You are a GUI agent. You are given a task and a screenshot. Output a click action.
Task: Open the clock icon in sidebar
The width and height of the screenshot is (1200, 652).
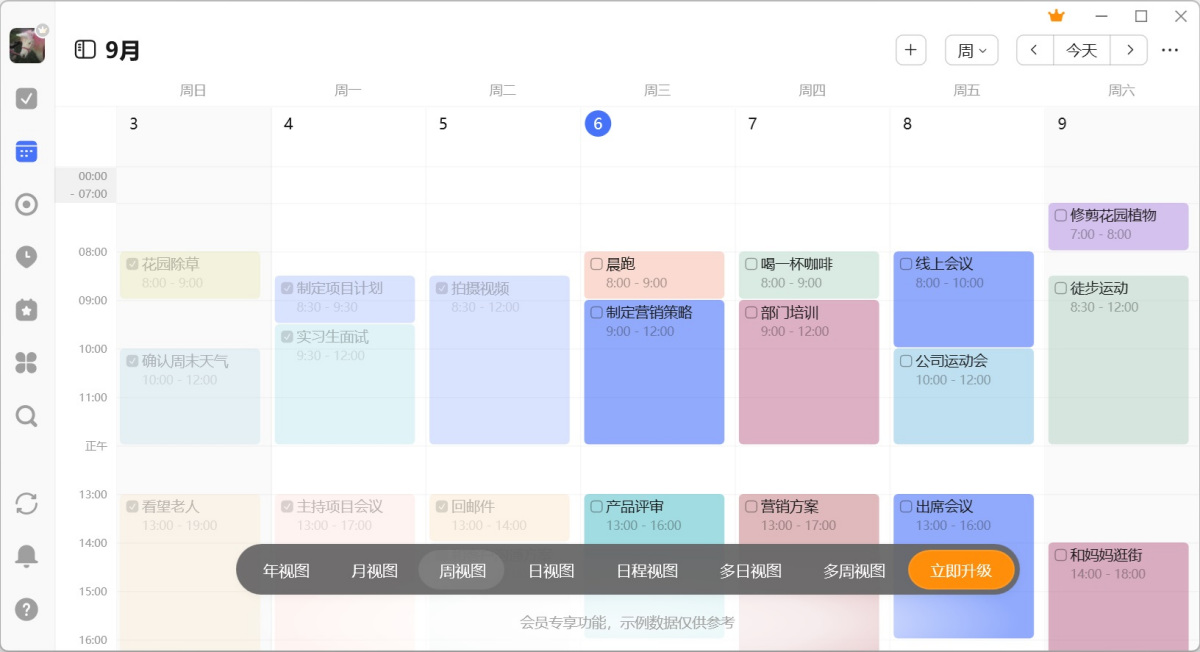(x=27, y=257)
